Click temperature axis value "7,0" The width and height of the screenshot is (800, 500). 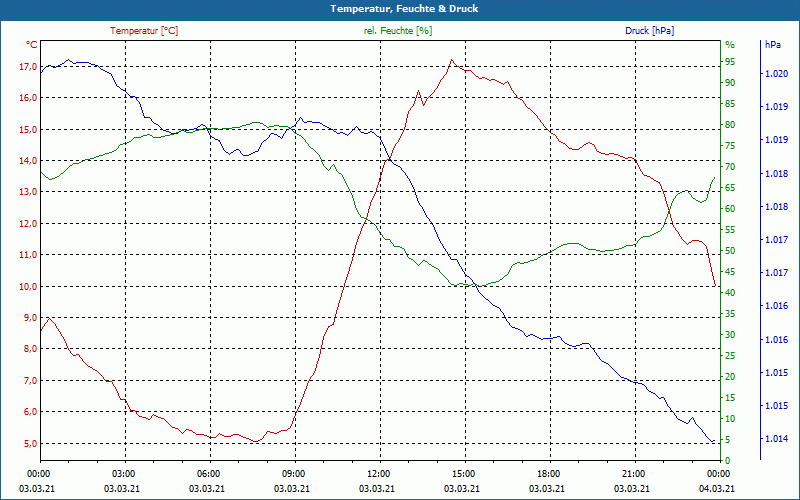coord(30,381)
